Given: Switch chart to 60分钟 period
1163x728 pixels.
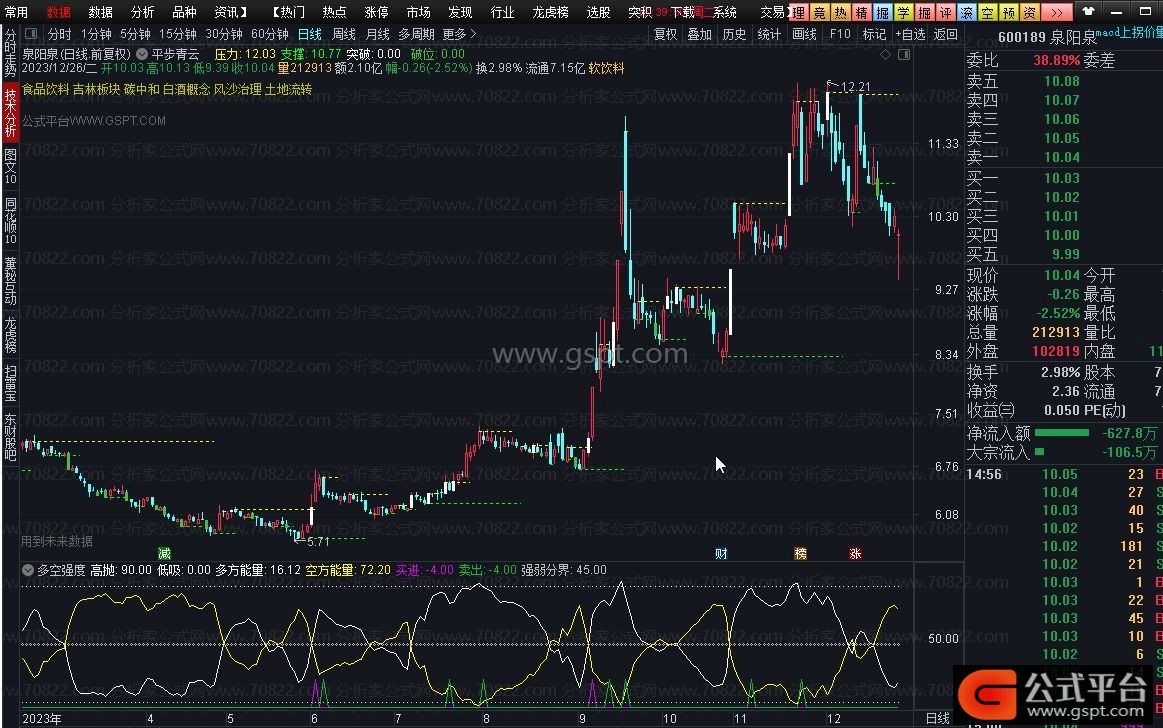Looking at the screenshot, I should click(270, 34).
